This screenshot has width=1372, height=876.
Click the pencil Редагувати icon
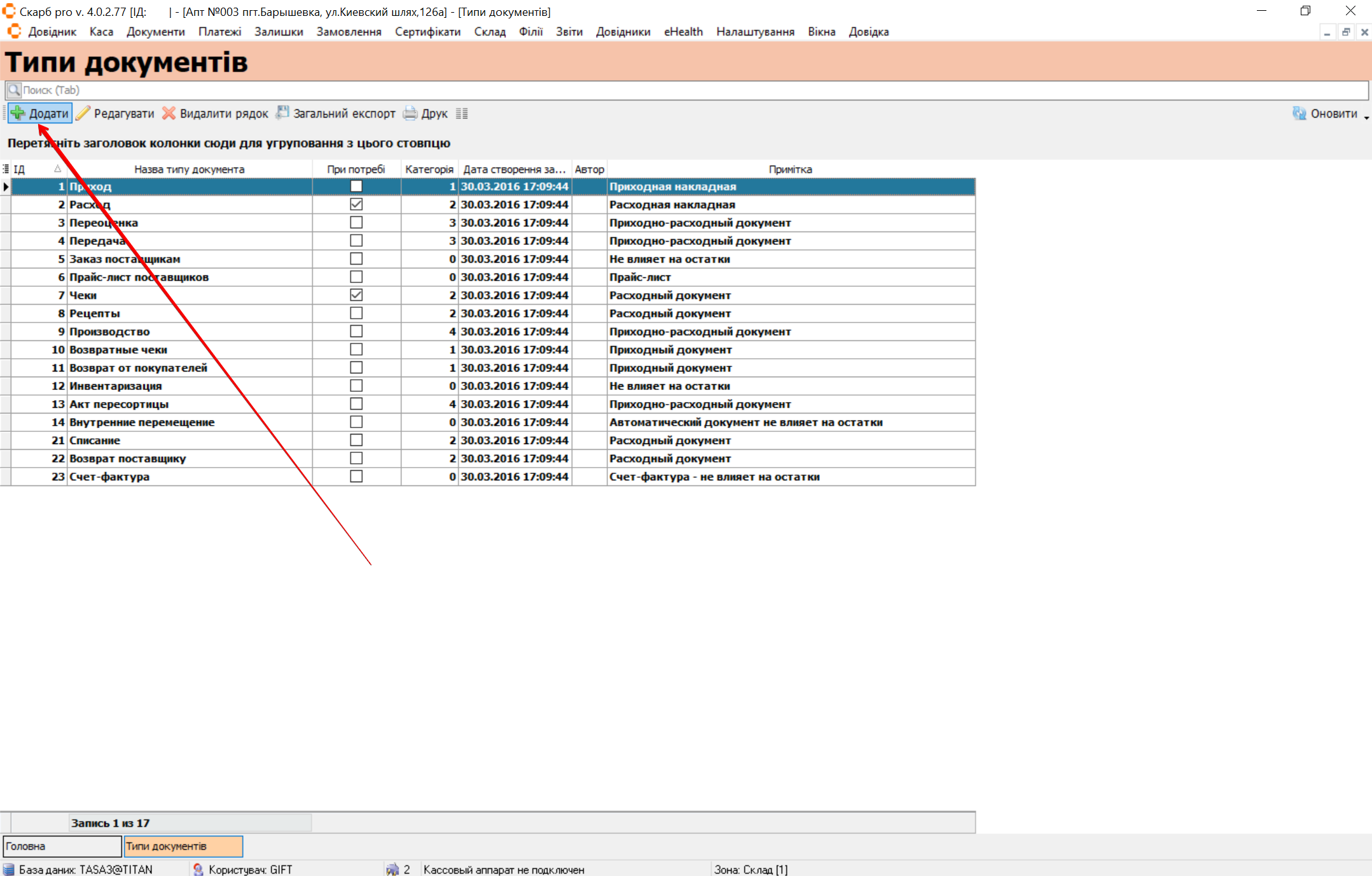tap(83, 113)
